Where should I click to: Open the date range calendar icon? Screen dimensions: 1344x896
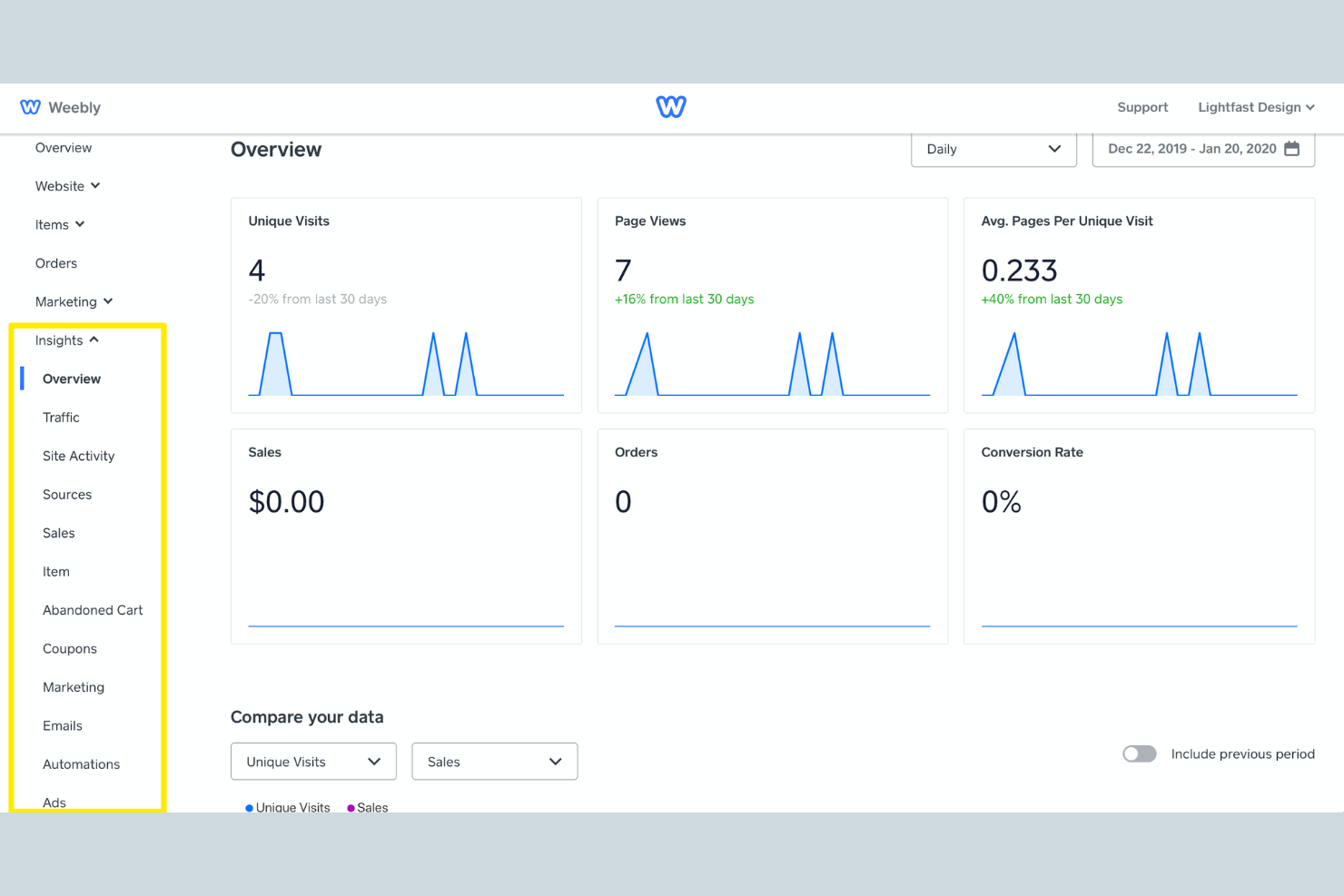[1291, 149]
